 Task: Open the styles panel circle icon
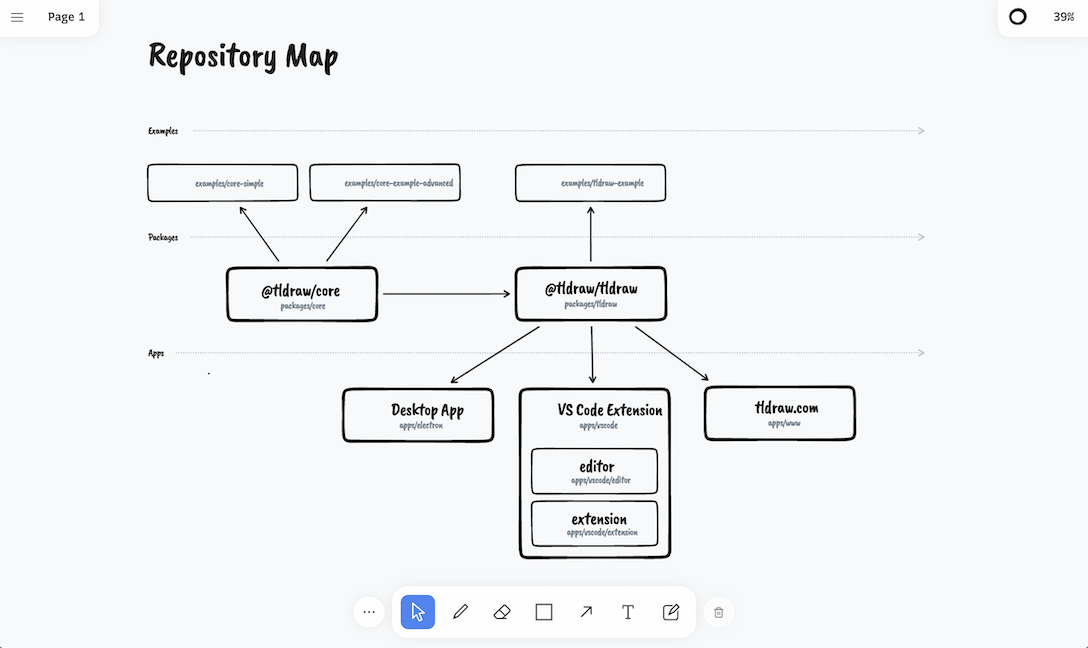[x=1017, y=17]
